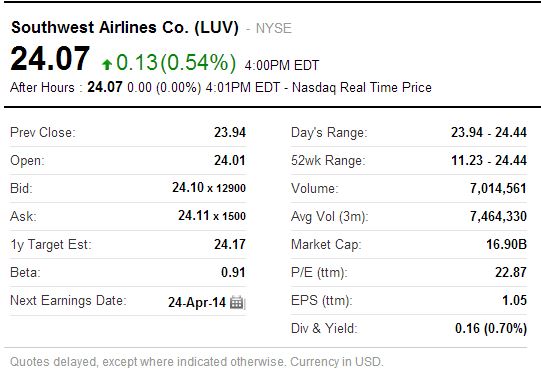Select the Ask value 24.11 x 1500
541x385 pixels.
click(212, 216)
